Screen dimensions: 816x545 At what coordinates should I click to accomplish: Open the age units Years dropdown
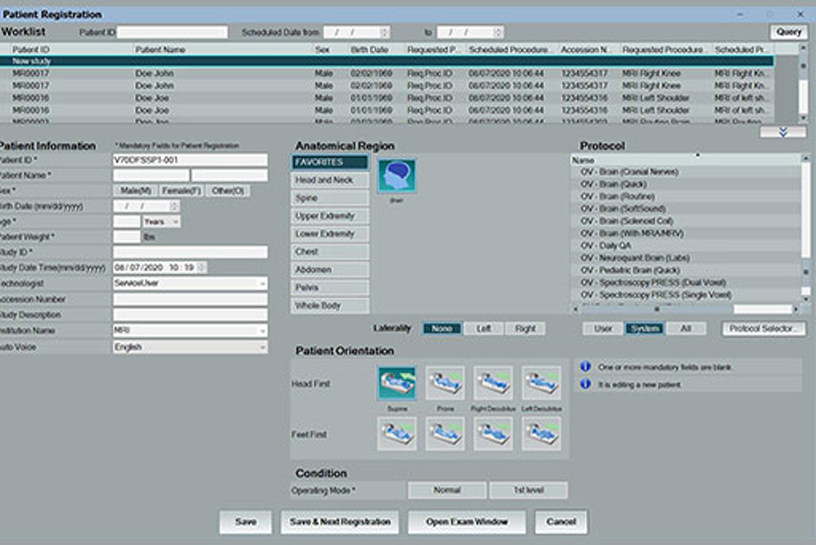[x=161, y=221]
